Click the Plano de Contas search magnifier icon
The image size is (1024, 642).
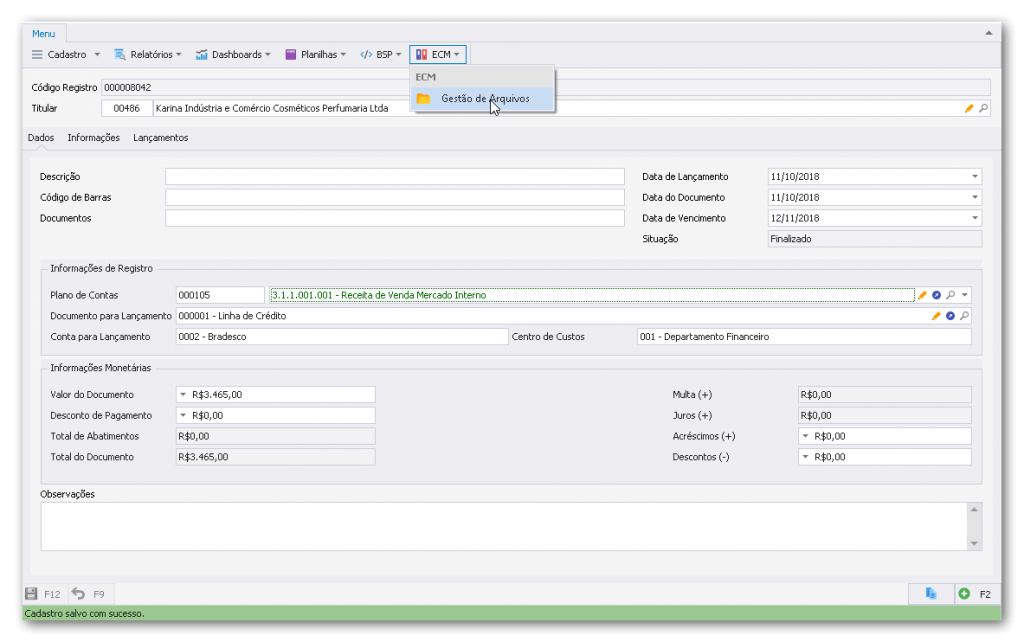[950, 295]
